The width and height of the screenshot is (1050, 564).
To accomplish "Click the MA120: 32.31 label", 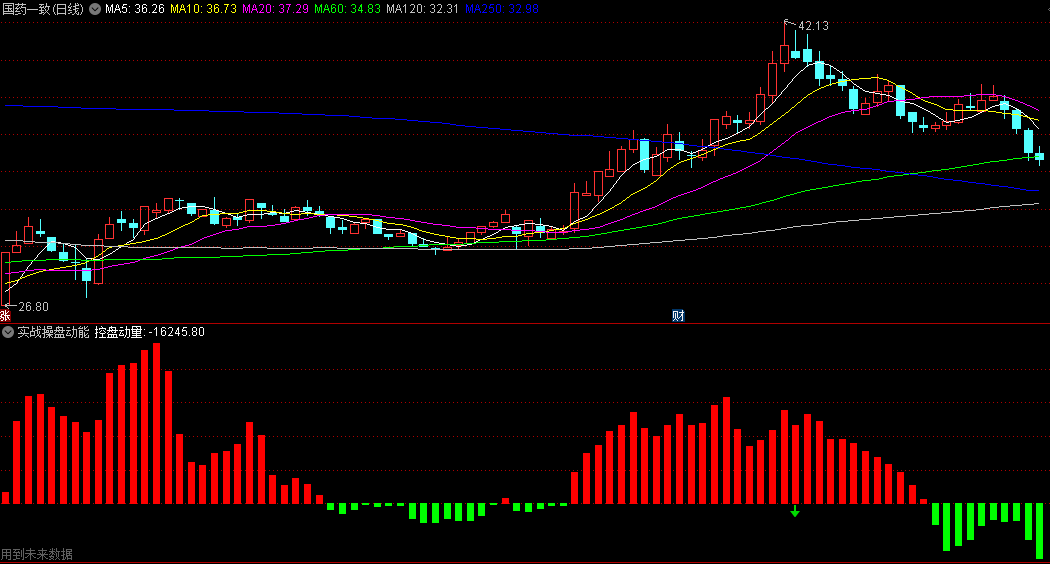I will point(423,9).
